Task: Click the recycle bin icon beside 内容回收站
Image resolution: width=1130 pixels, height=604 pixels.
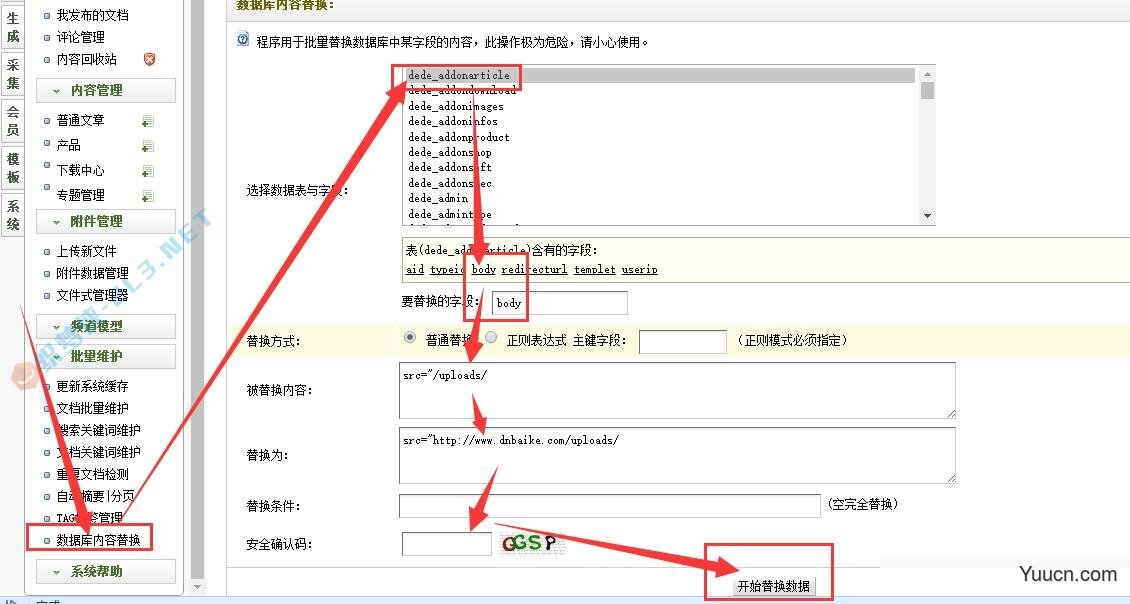Action: 149,60
